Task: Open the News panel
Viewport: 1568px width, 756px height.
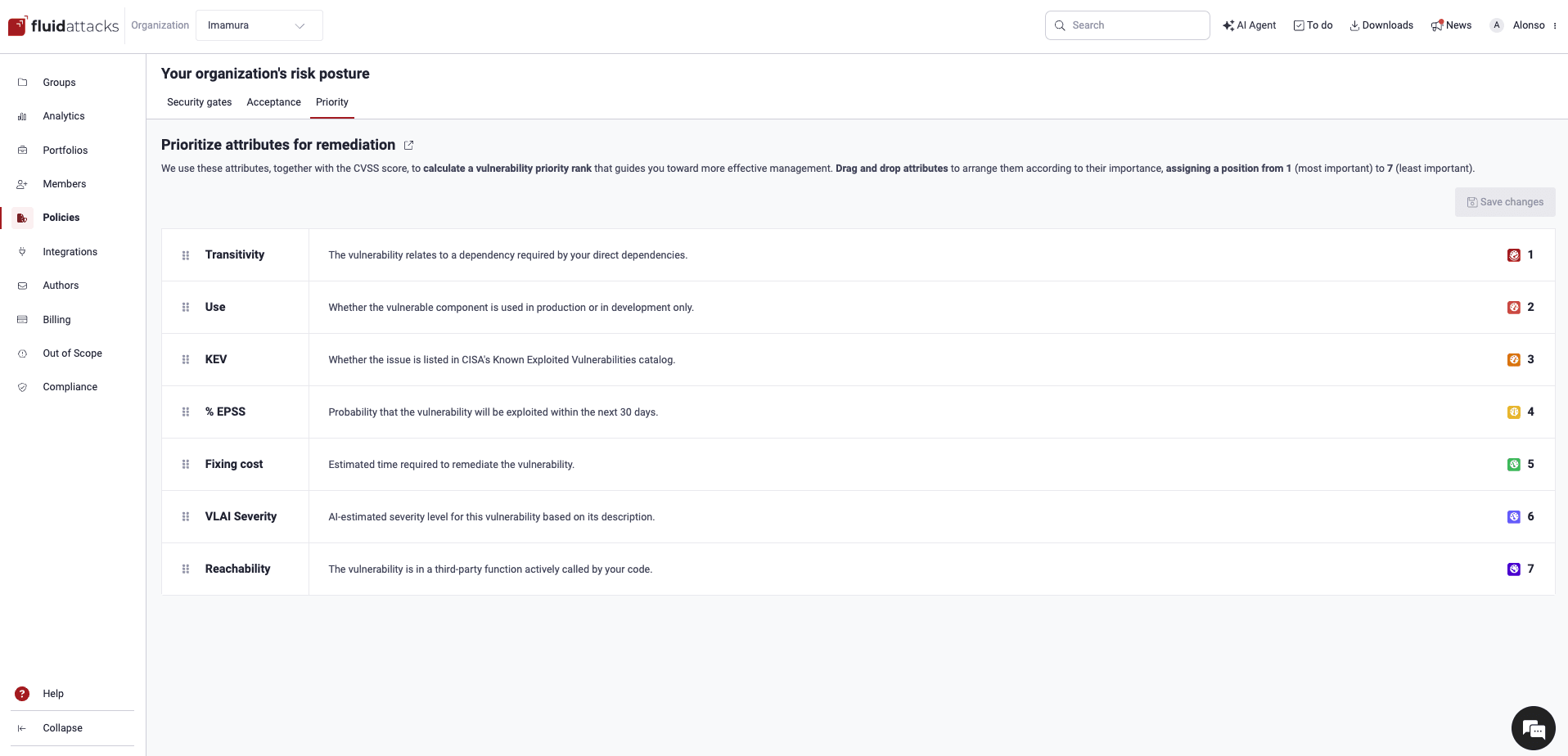Action: (x=1451, y=25)
